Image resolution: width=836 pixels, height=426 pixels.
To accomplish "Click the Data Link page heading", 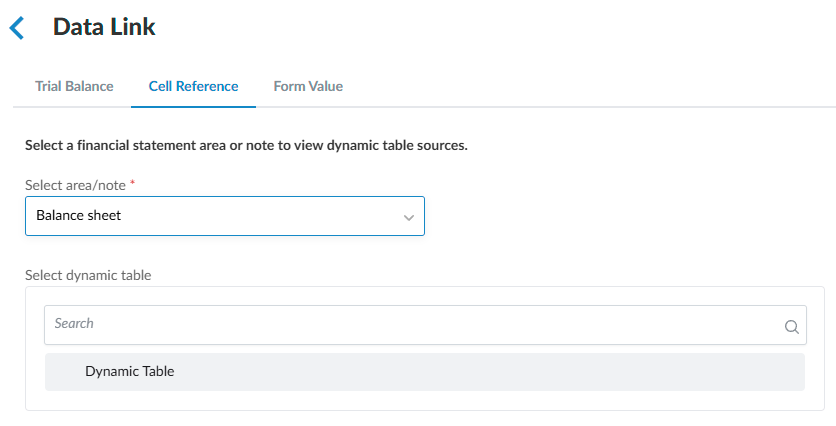I will click(x=104, y=27).
